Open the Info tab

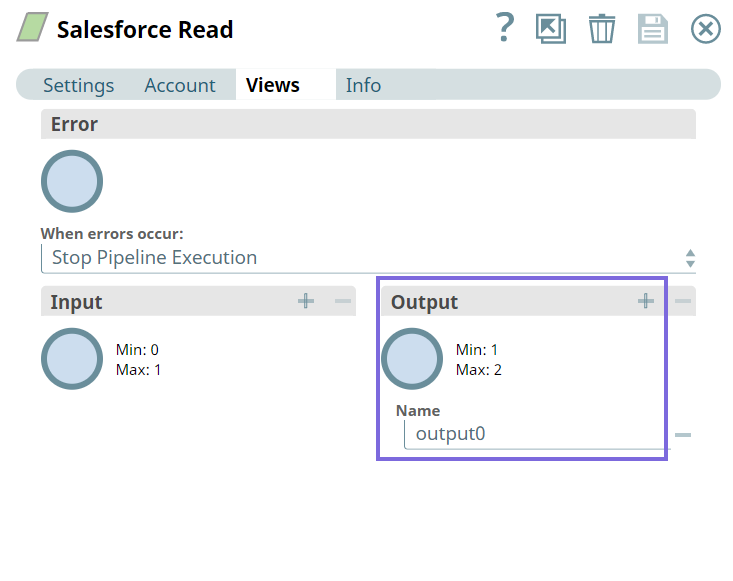tap(363, 85)
